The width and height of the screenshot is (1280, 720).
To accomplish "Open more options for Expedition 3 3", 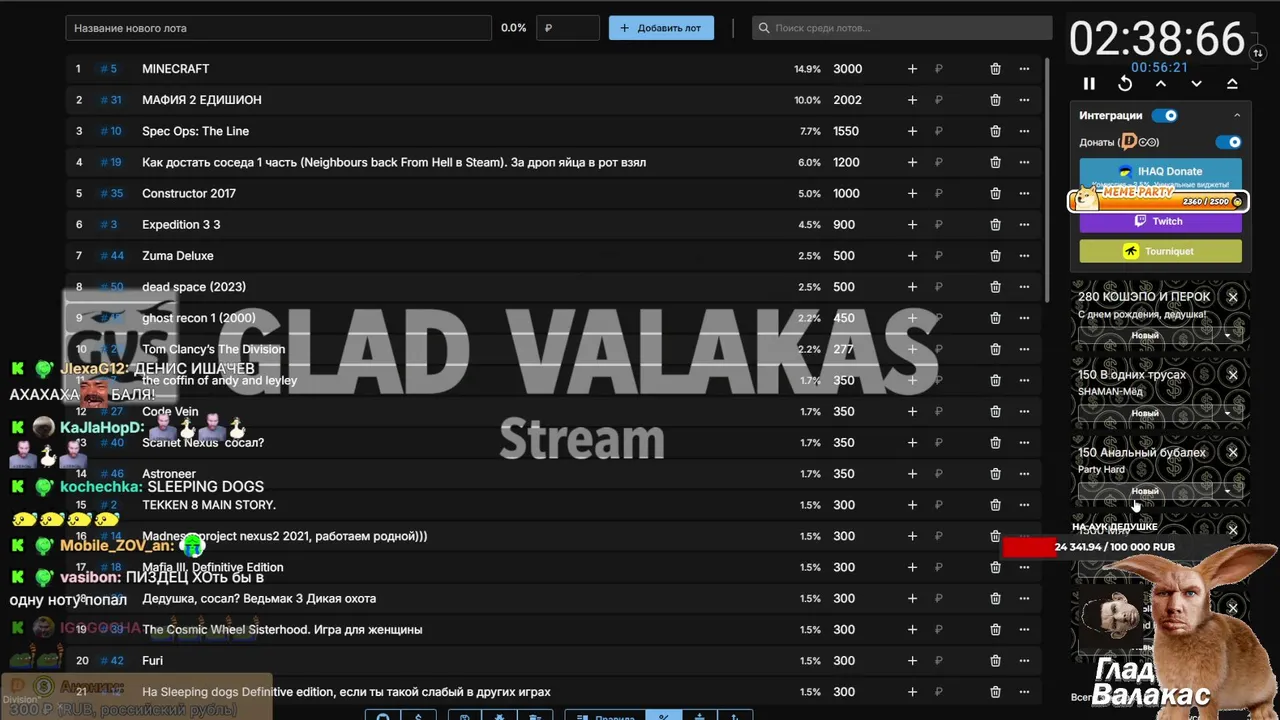I will pos(1024,225).
